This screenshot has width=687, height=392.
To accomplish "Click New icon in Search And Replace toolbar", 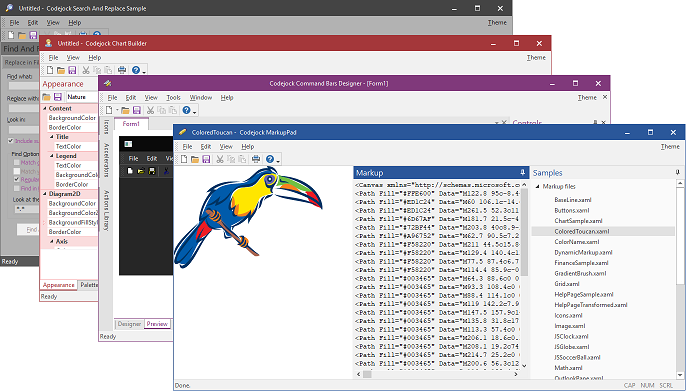I will [11, 35].
